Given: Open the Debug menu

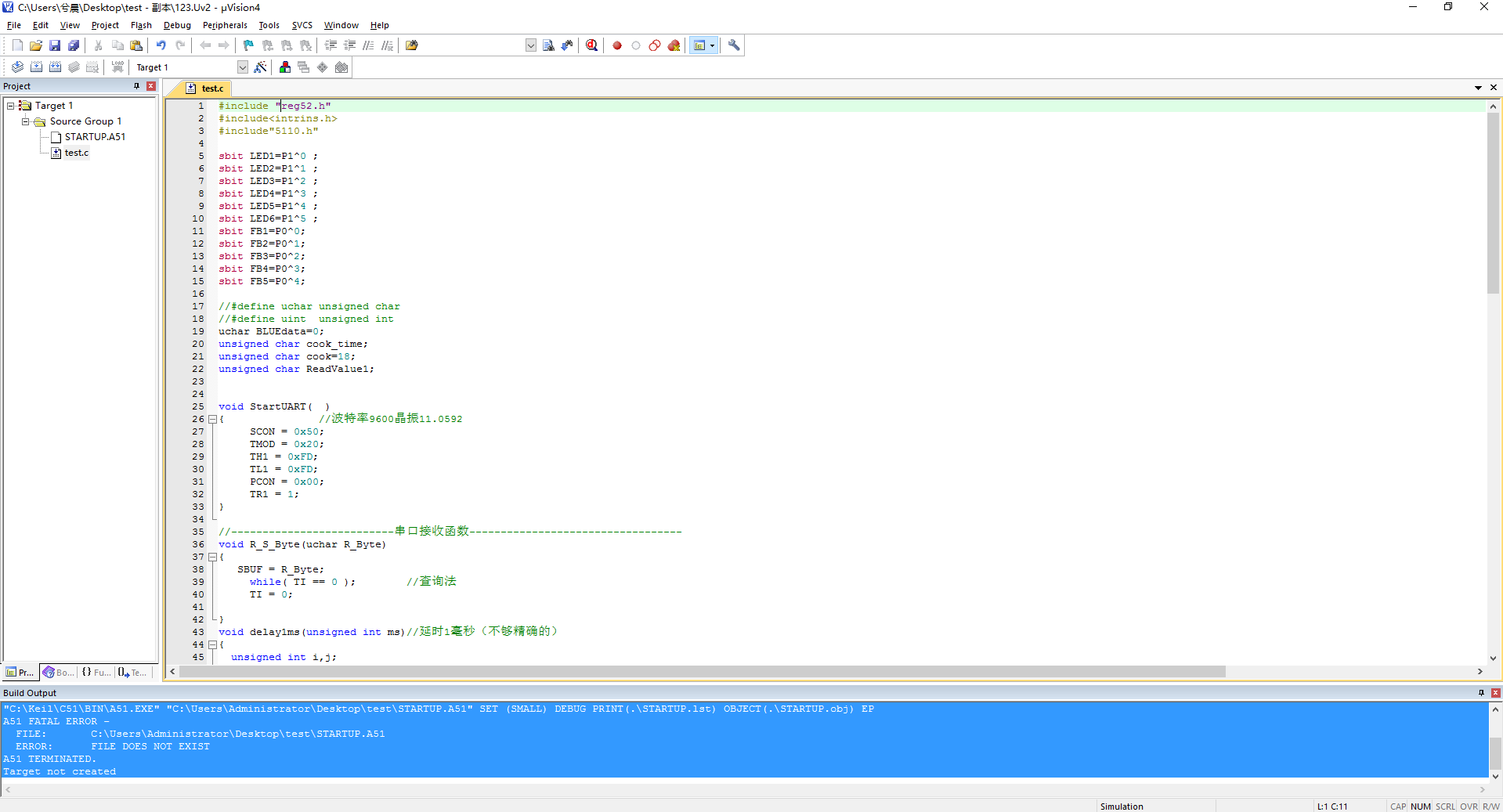Looking at the screenshot, I should (177, 25).
